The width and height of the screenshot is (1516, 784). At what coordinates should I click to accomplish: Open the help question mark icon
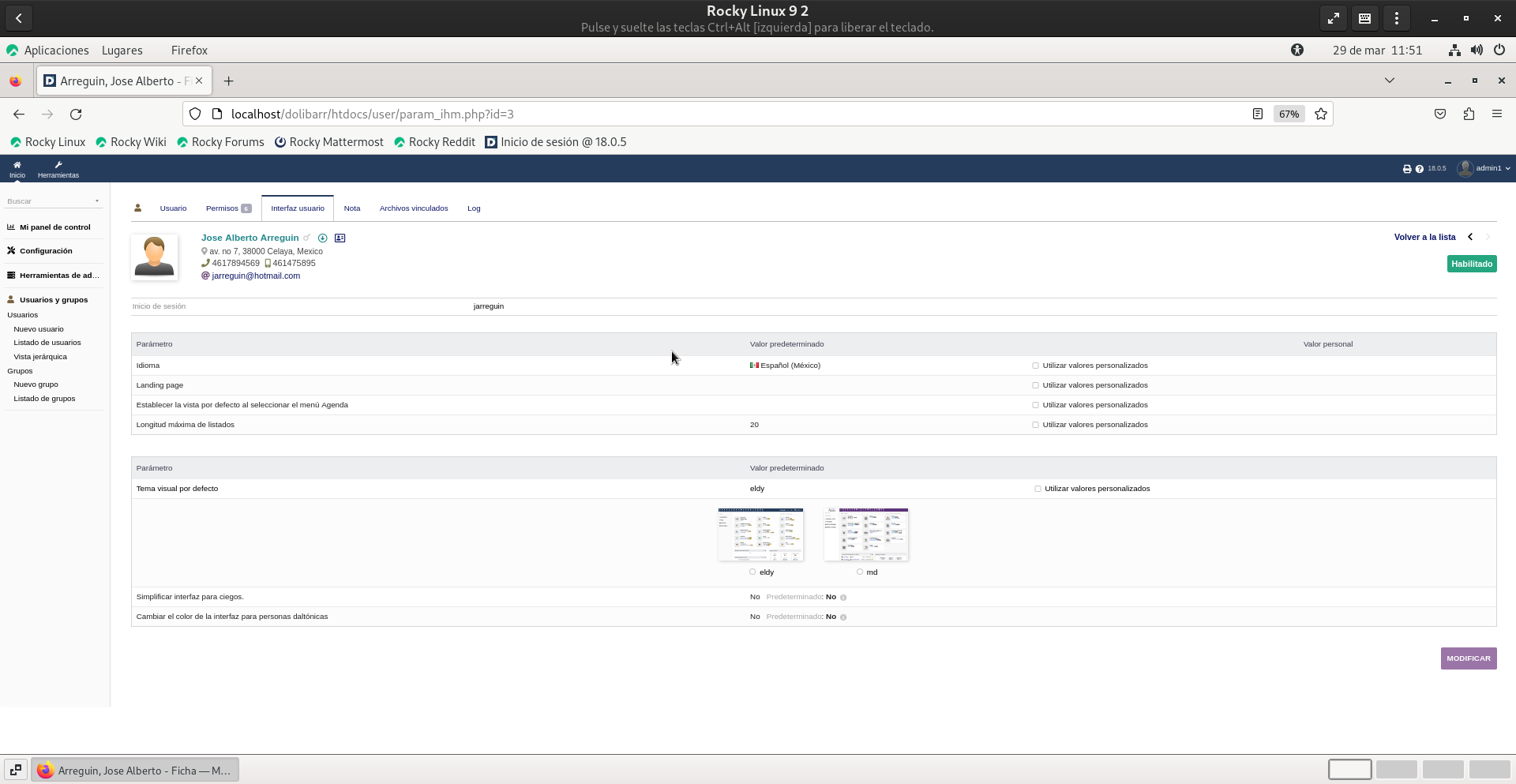click(x=1419, y=169)
